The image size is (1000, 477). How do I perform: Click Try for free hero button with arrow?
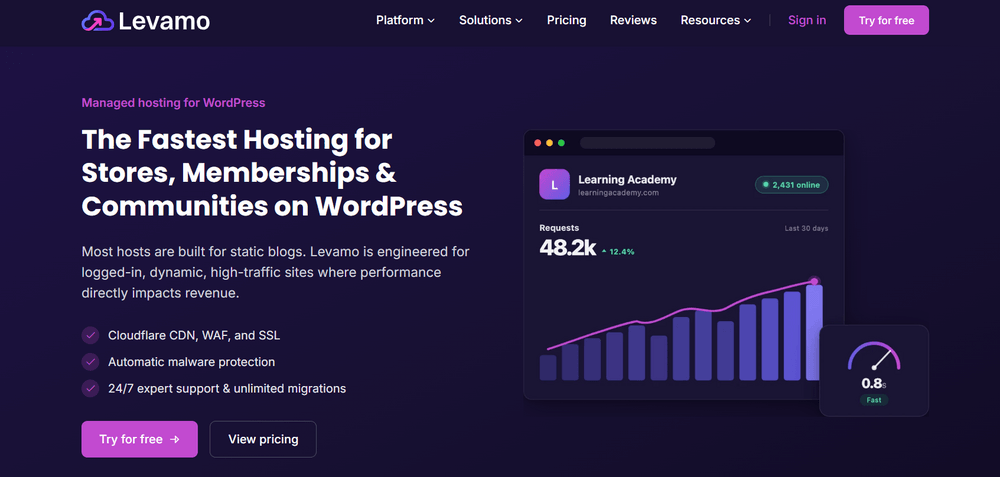tap(140, 439)
